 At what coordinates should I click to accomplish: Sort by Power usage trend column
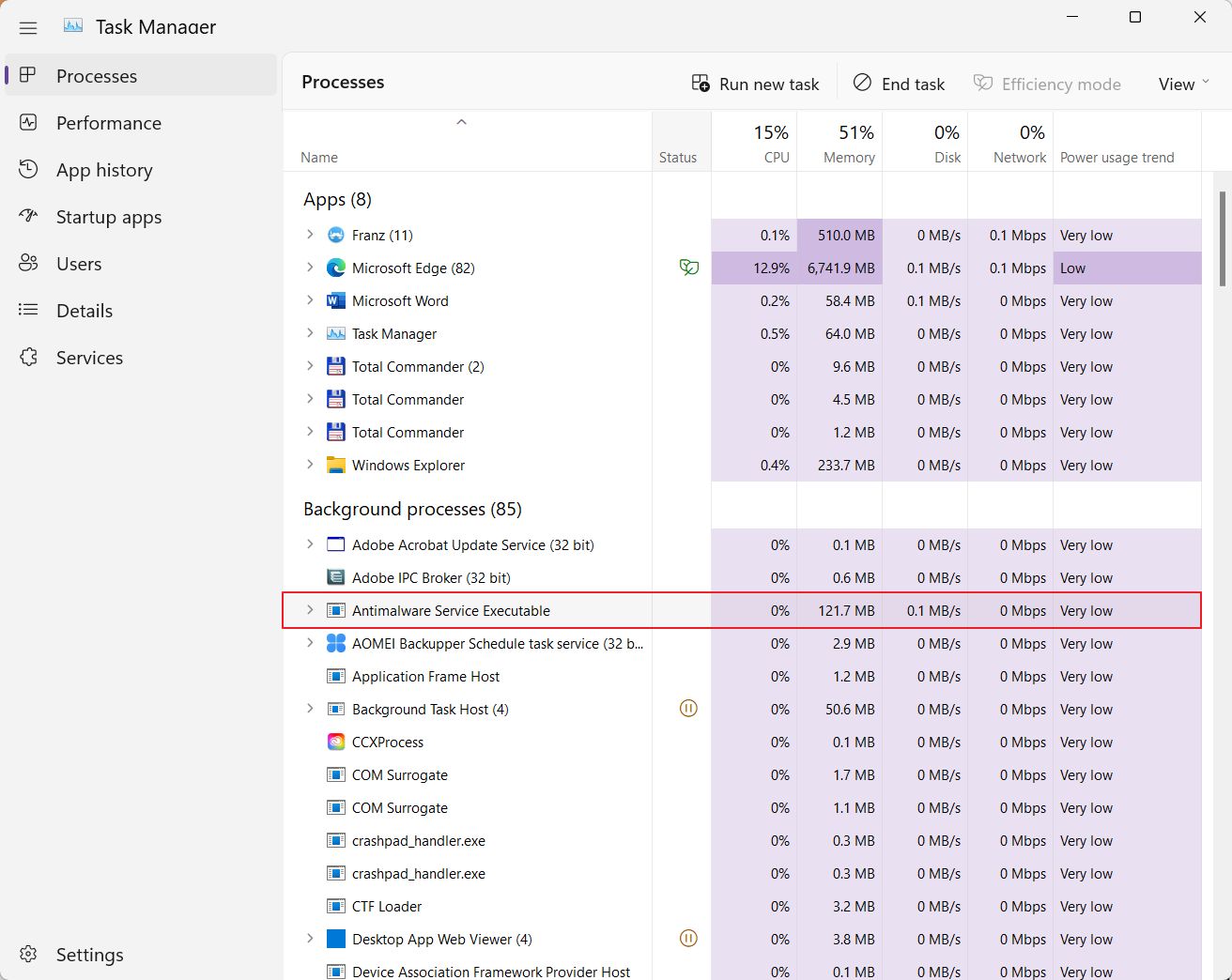pyautogui.click(x=1127, y=142)
